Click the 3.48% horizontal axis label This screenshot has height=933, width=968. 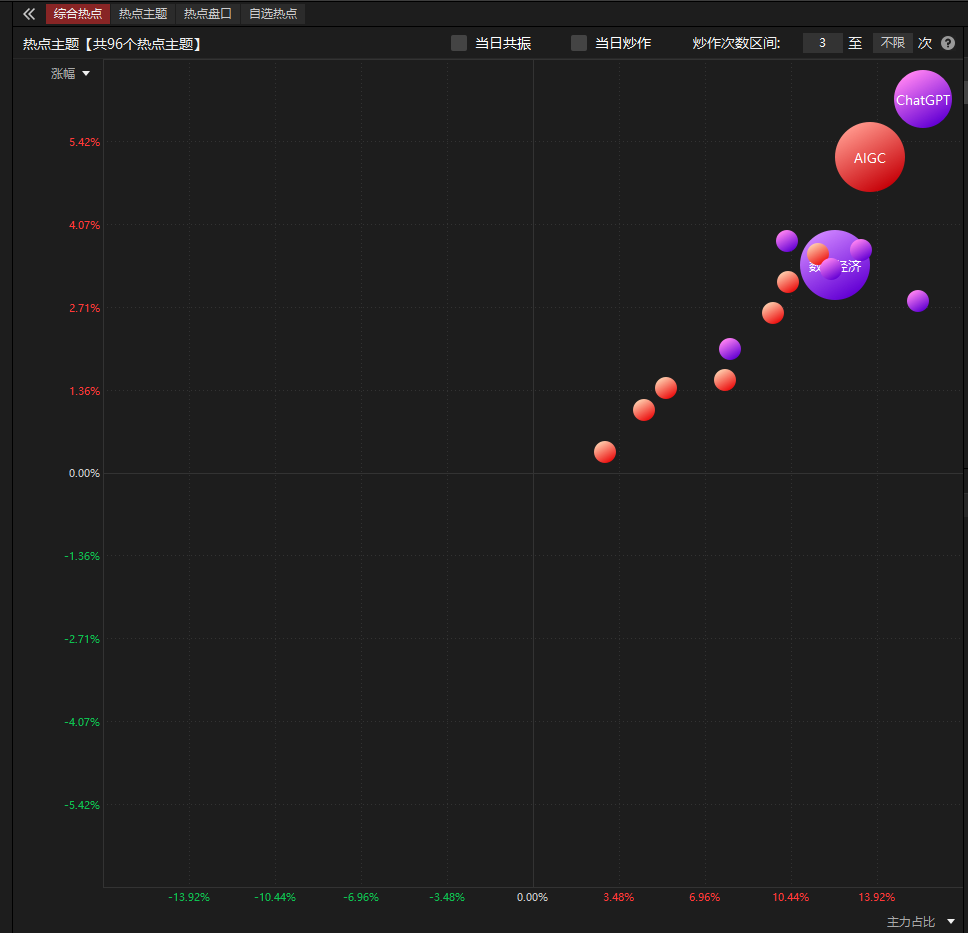[619, 897]
